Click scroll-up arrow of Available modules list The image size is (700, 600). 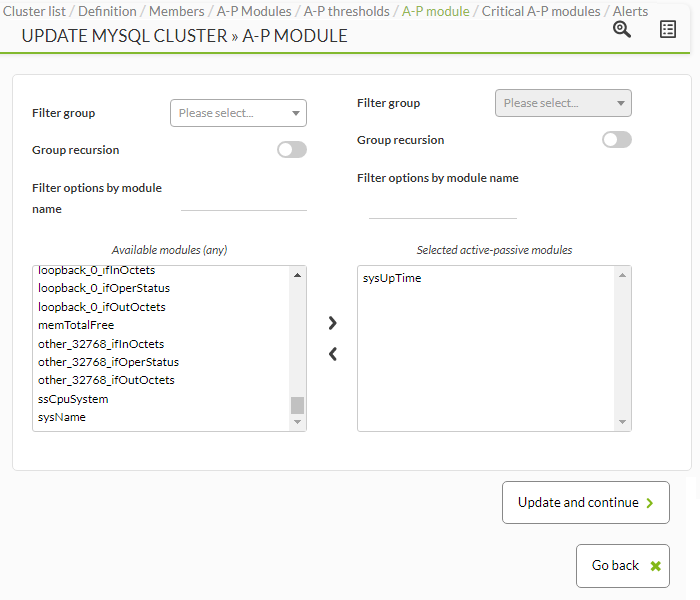297,275
